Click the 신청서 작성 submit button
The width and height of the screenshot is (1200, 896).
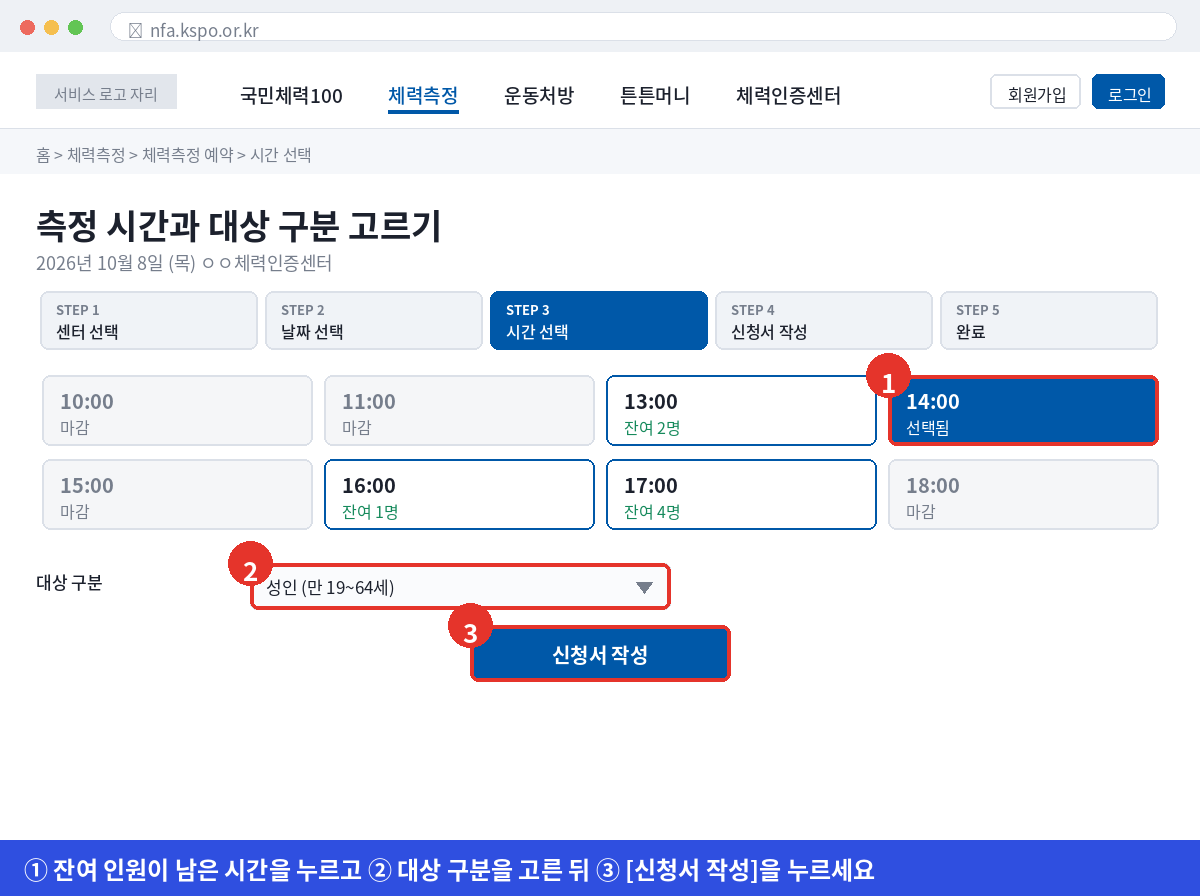click(x=600, y=655)
